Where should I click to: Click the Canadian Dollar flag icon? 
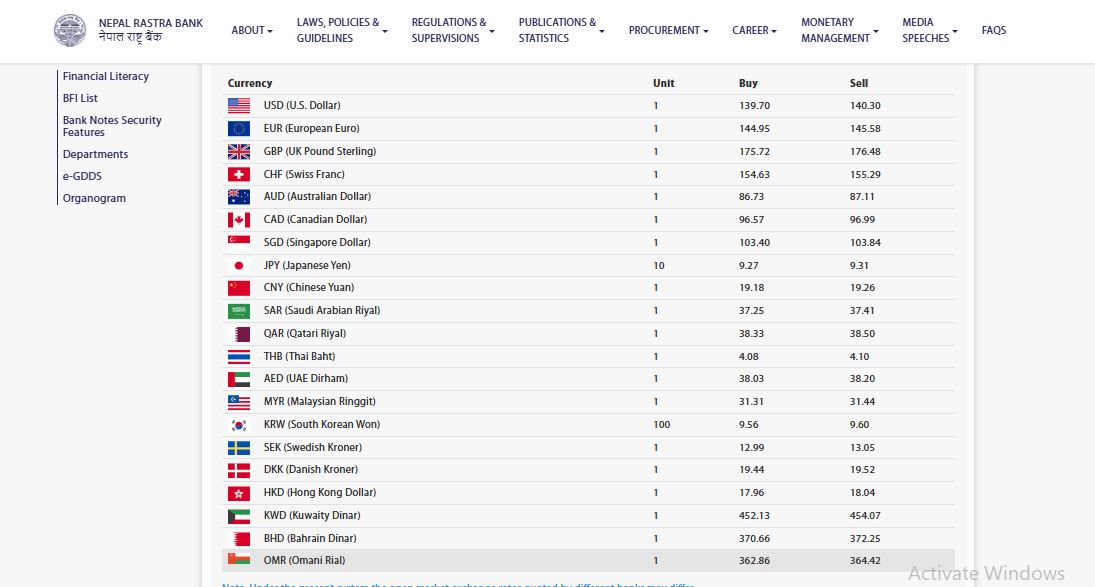[x=239, y=219]
